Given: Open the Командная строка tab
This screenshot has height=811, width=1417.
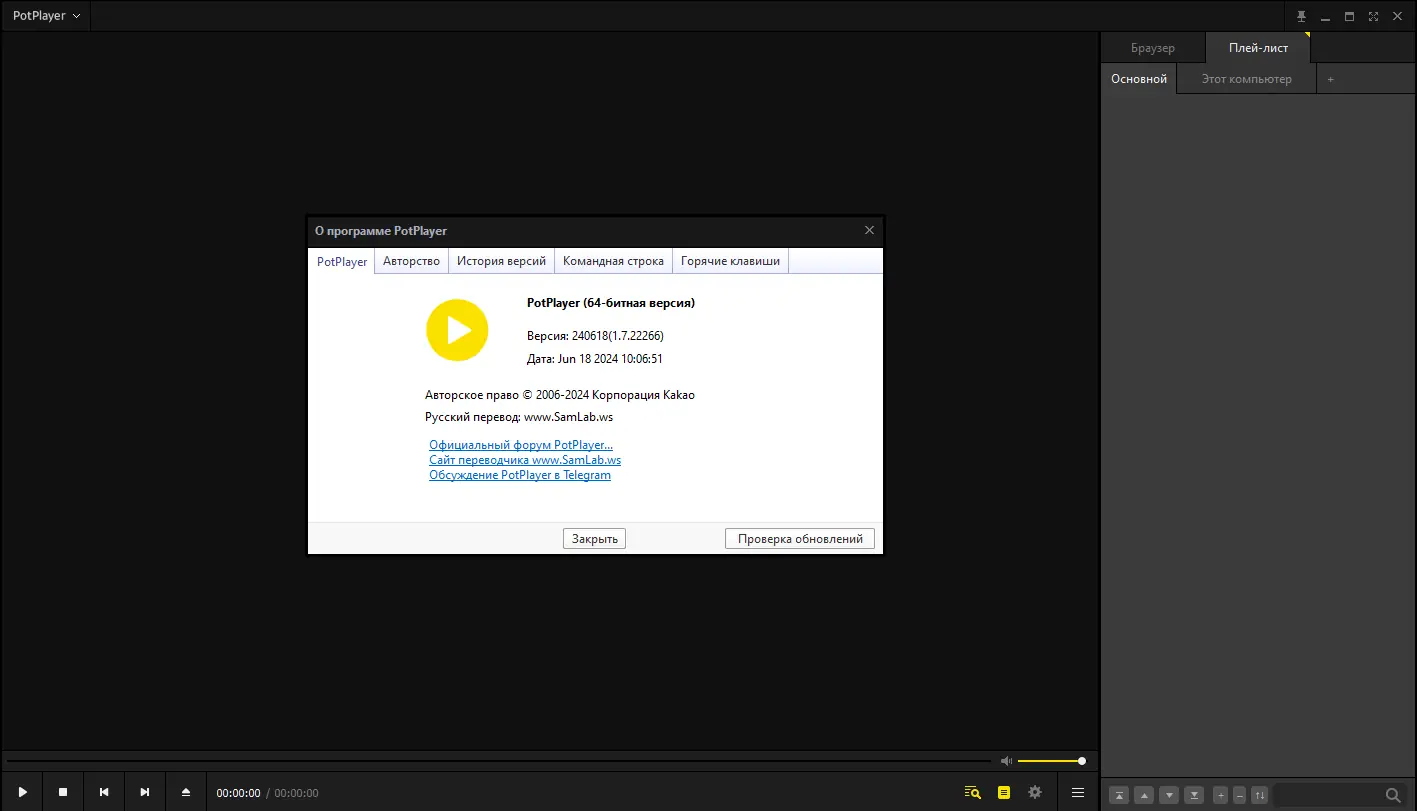Looking at the screenshot, I should point(613,261).
